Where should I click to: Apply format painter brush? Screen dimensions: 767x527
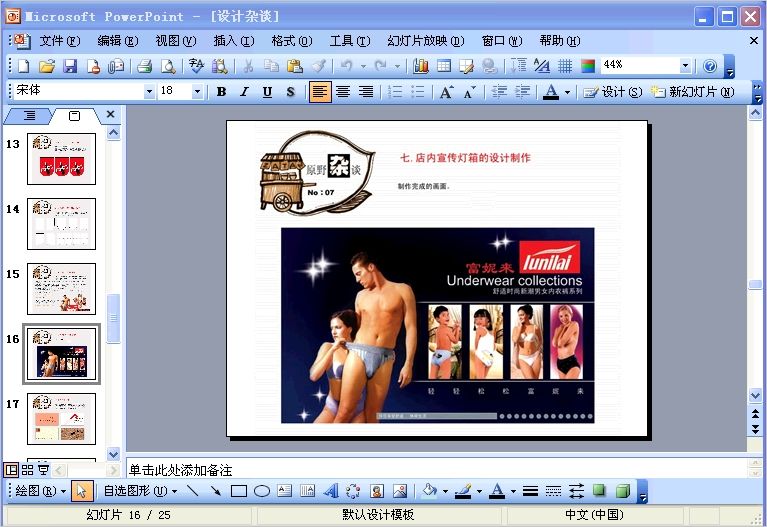tap(318, 66)
